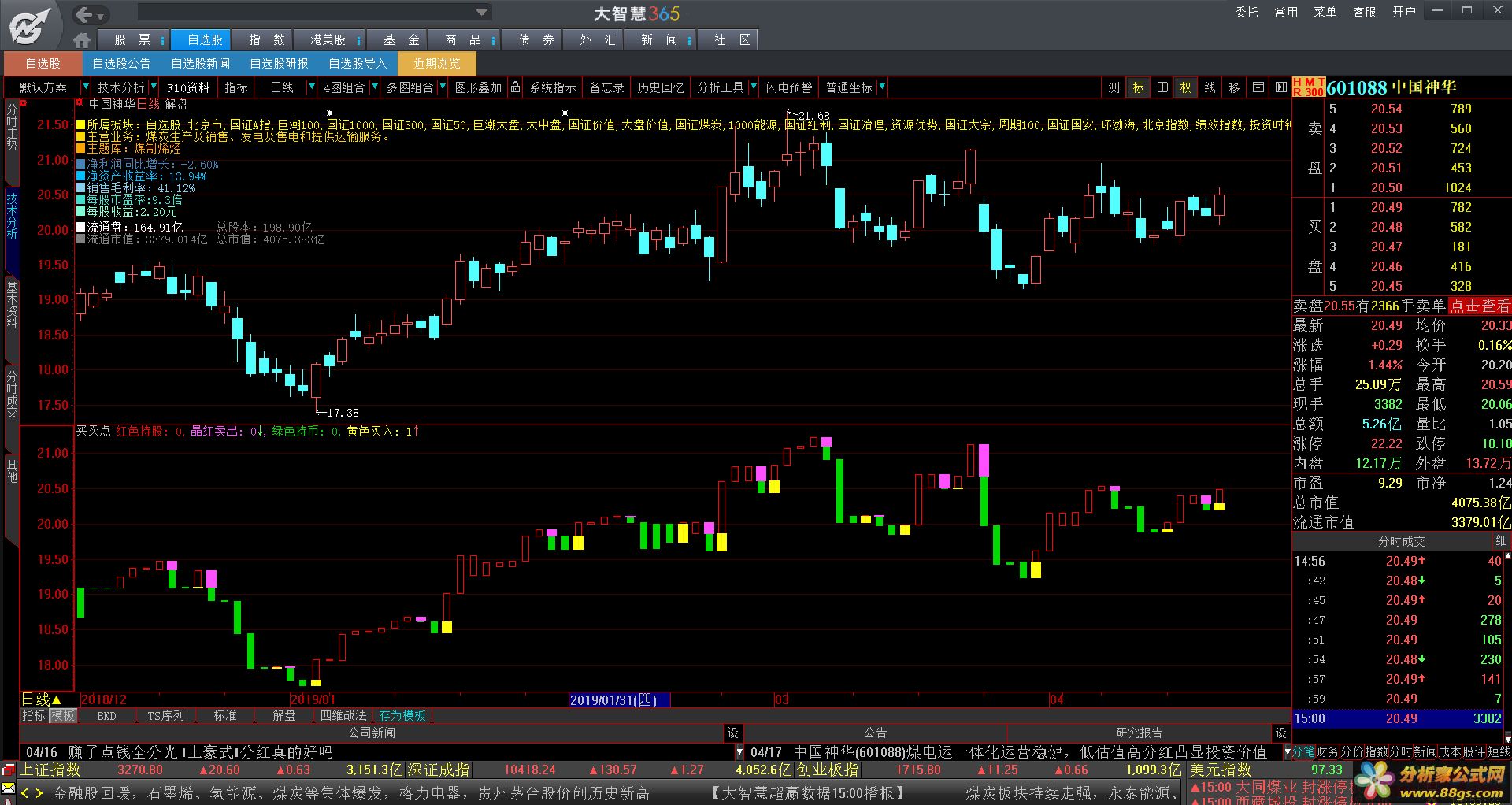Viewport: 1512px width, 805px height.
Task: Toggle the 移 move button
Action: pyautogui.click(x=1234, y=87)
